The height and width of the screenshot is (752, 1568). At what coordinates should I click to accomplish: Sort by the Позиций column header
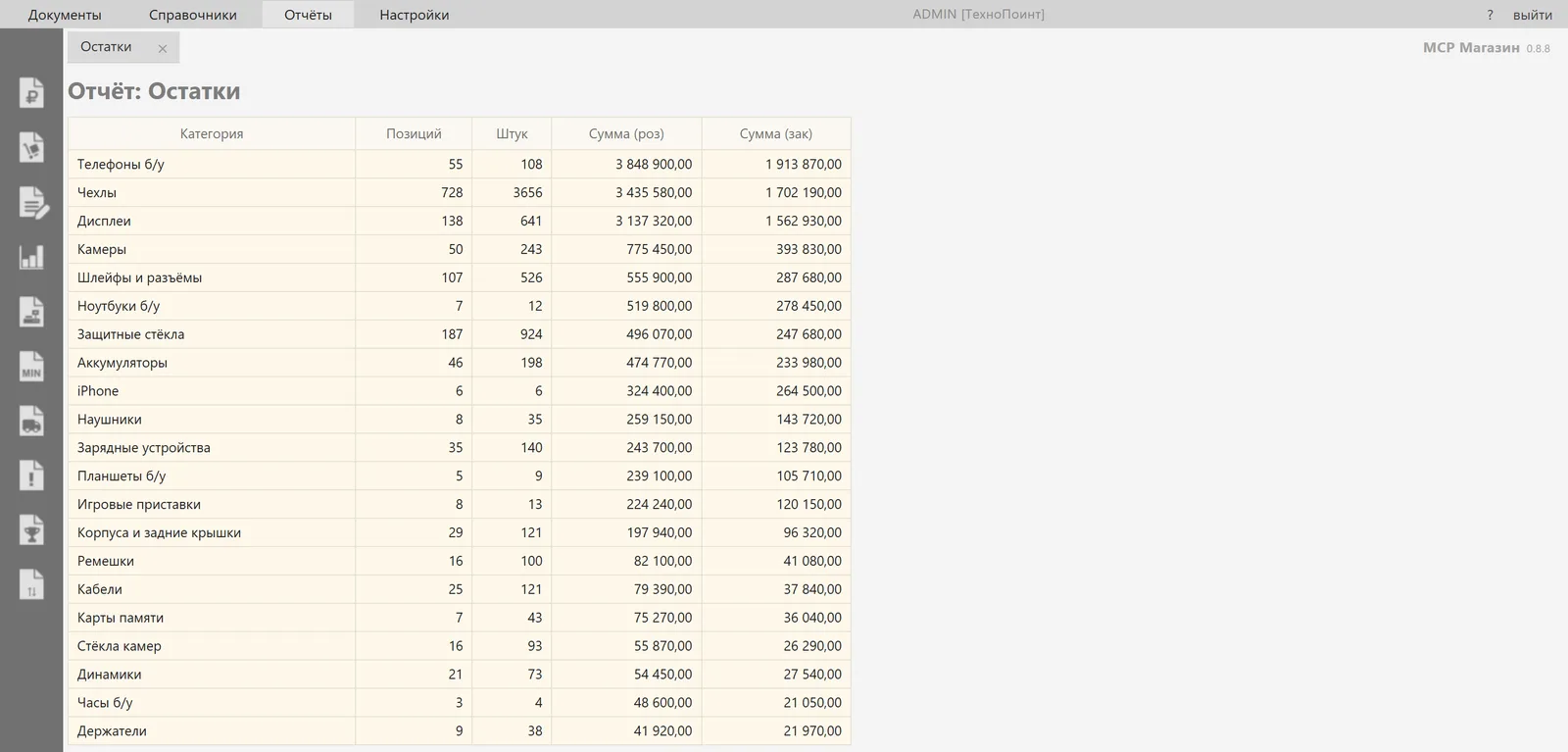point(414,133)
